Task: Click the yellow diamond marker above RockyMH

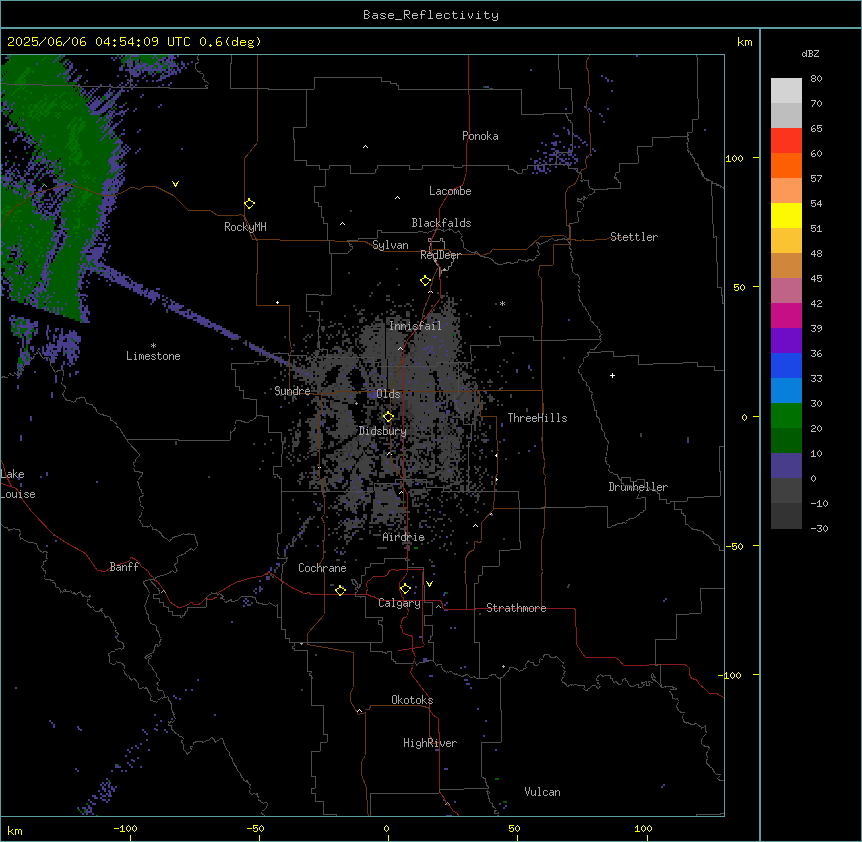Action: (250, 204)
